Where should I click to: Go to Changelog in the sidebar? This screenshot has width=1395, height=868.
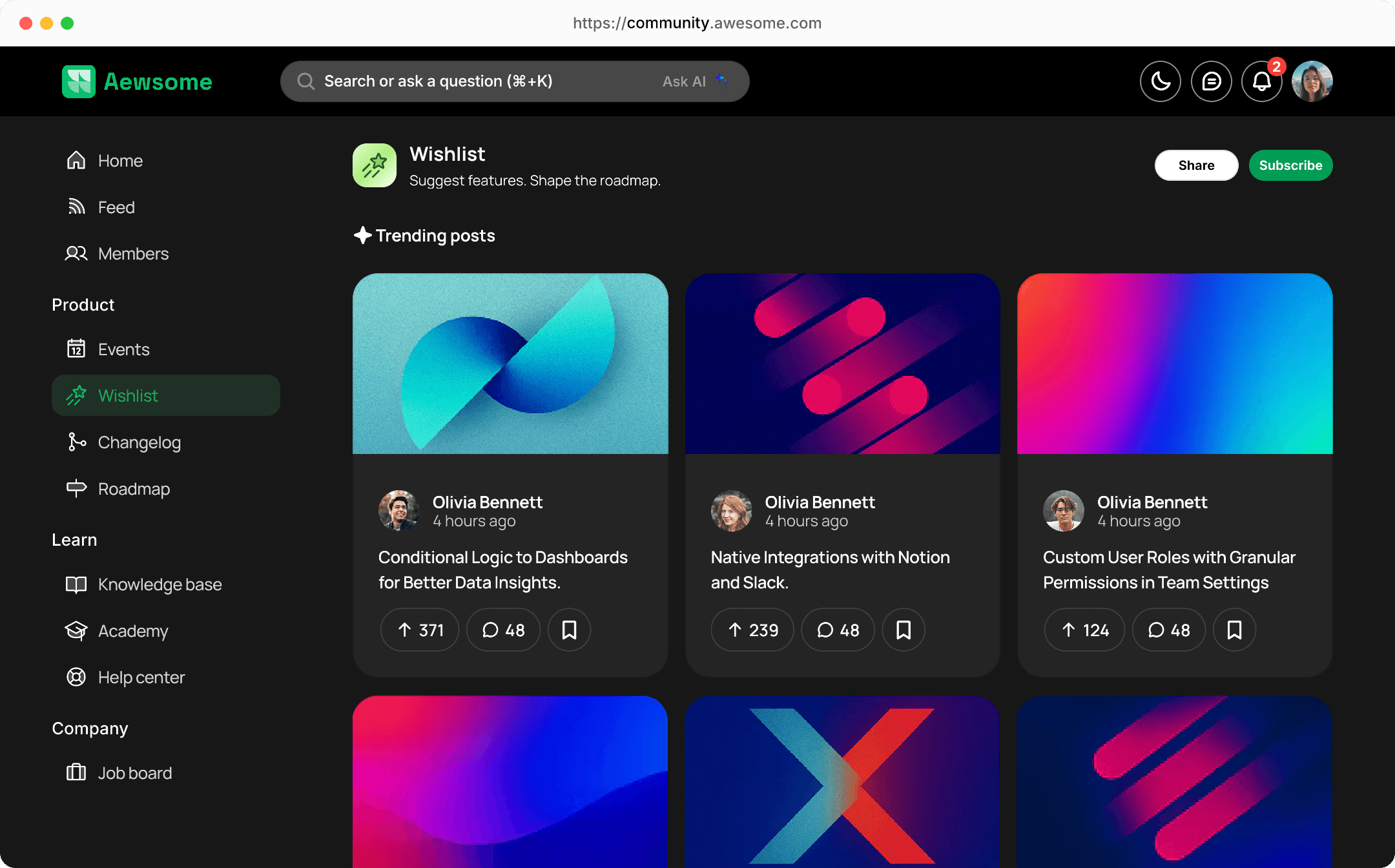[139, 442]
